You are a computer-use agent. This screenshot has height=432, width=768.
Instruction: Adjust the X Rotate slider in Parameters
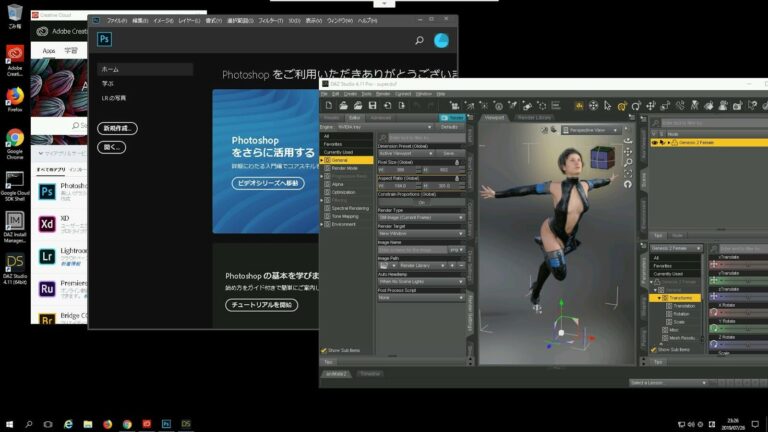740,312
